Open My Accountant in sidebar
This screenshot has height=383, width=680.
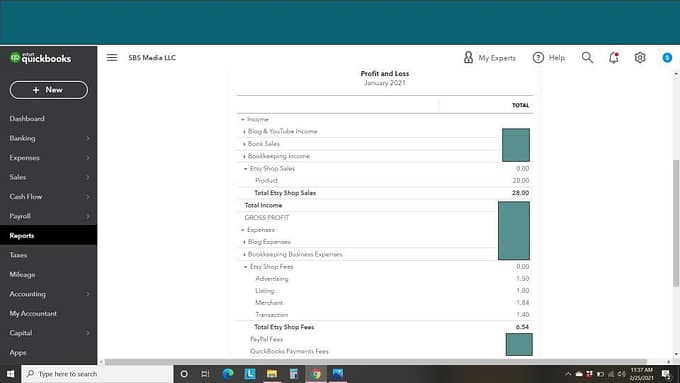(x=33, y=313)
